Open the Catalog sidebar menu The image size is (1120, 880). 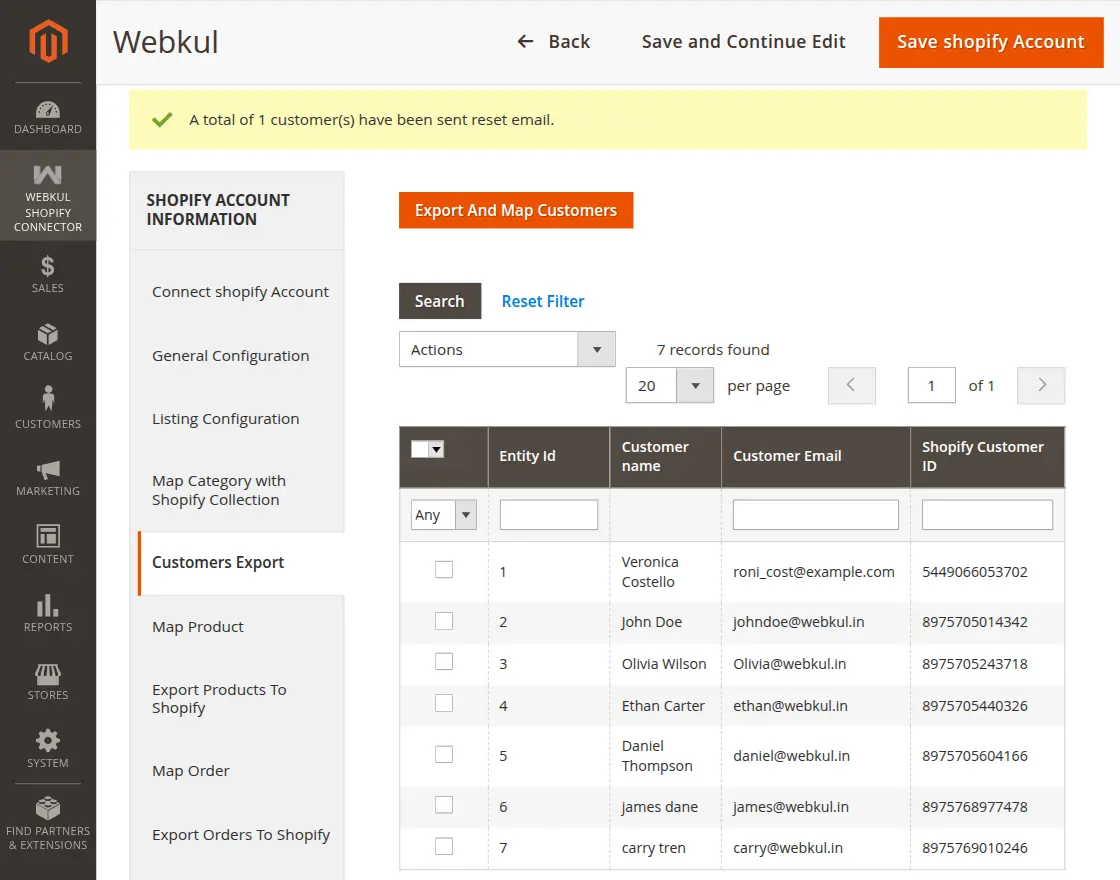tap(48, 343)
